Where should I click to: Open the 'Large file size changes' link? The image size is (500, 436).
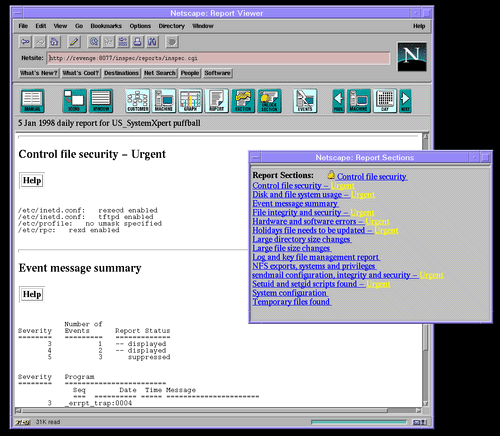pos(292,249)
